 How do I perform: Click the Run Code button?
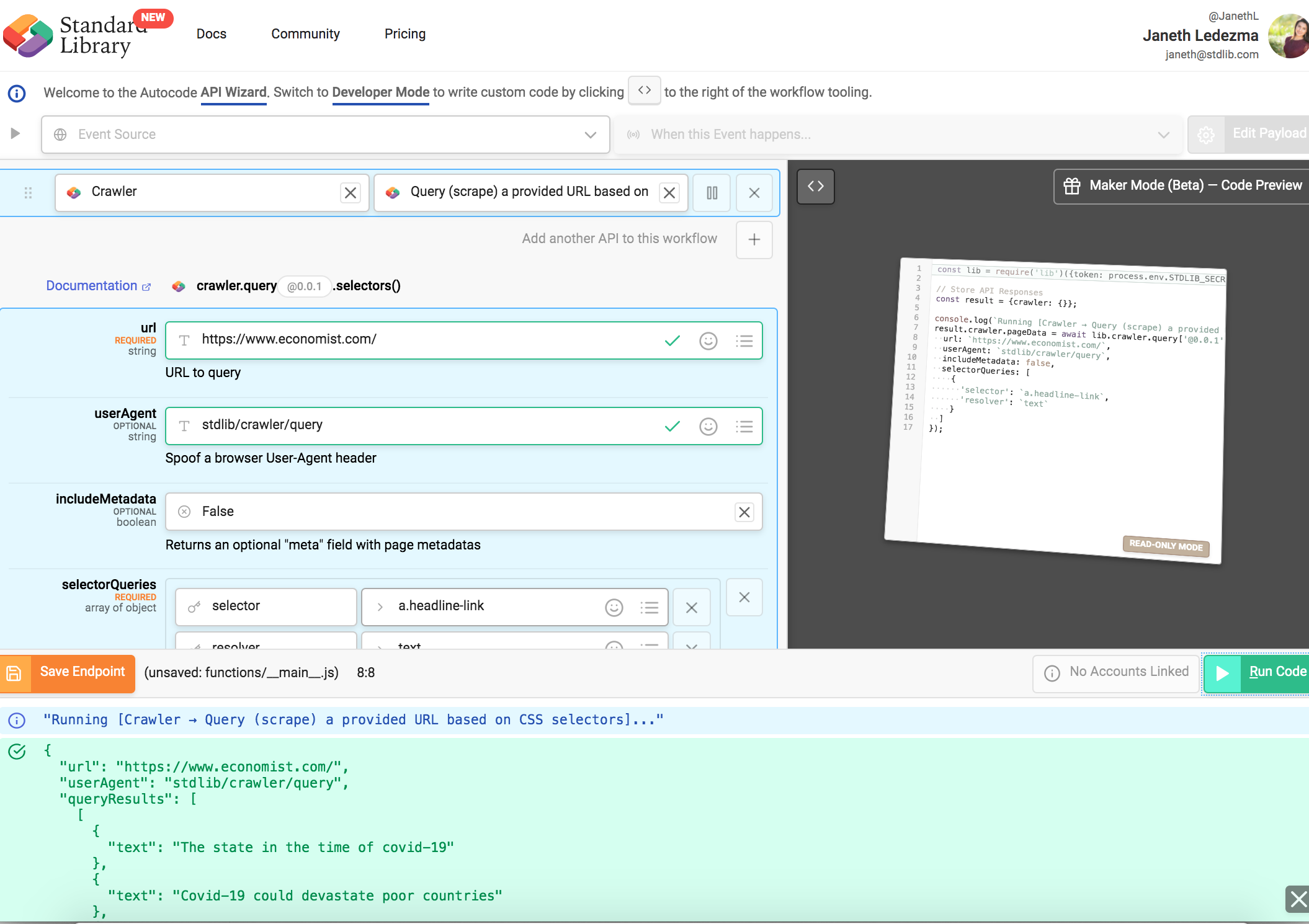(1257, 673)
